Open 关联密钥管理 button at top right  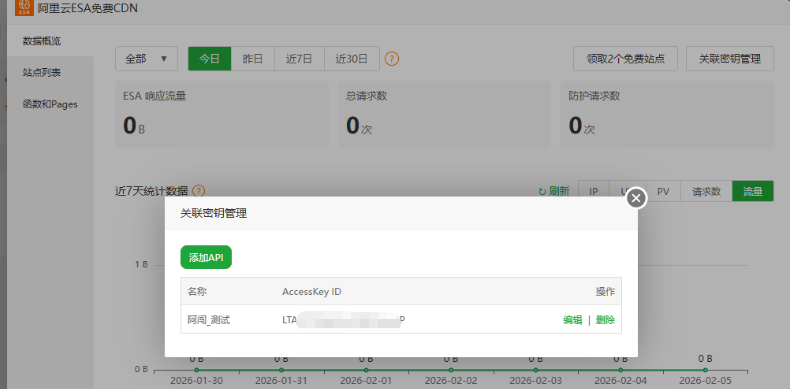click(x=730, y=59)
